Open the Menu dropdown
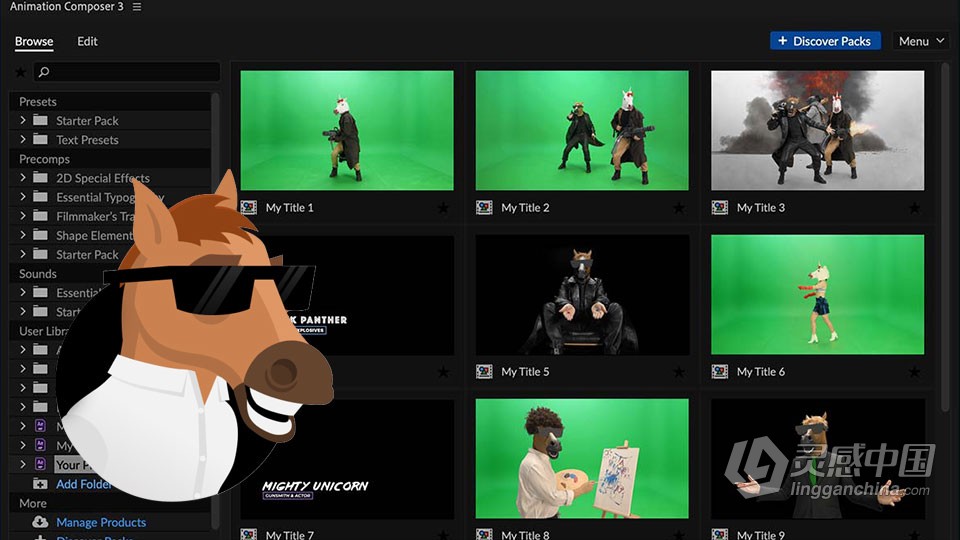Screen dimensions: 960x540 [920, 41]
